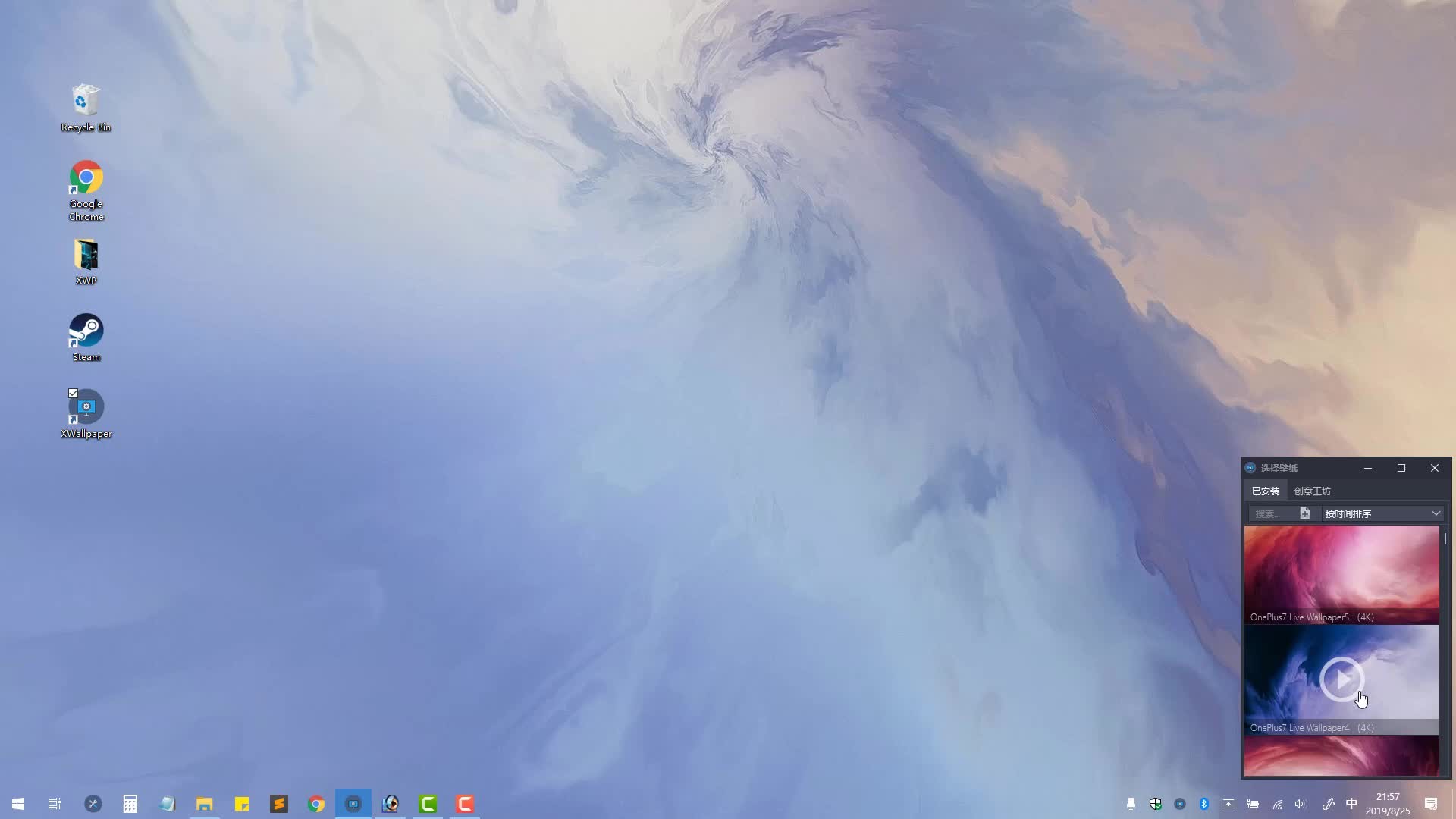Open Sublime Text from taskbar
This screenshot has width=1456, height=819.
279,804
